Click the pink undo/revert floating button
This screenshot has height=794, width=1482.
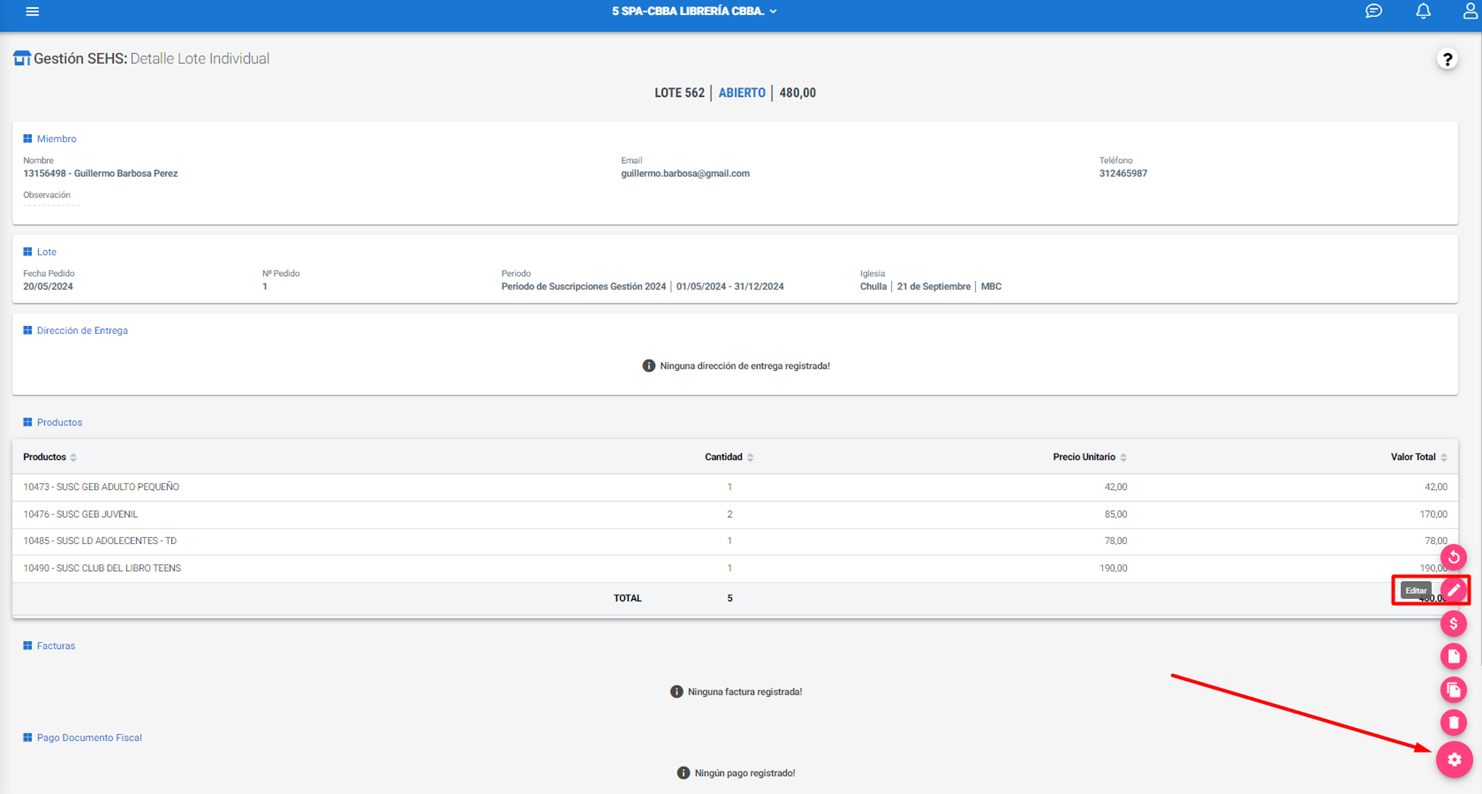pos(1454,557)
